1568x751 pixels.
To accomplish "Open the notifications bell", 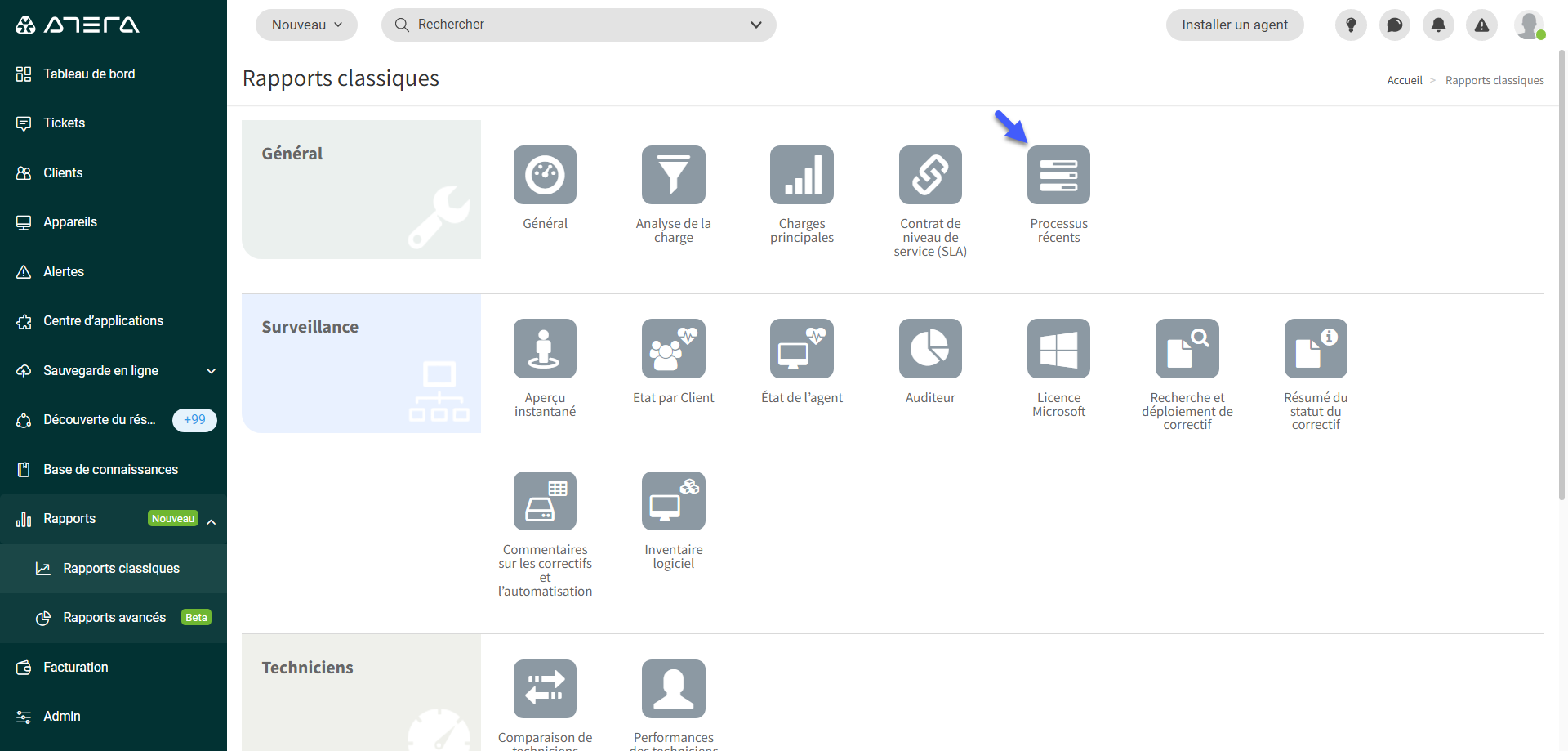I will [1438, 25].
